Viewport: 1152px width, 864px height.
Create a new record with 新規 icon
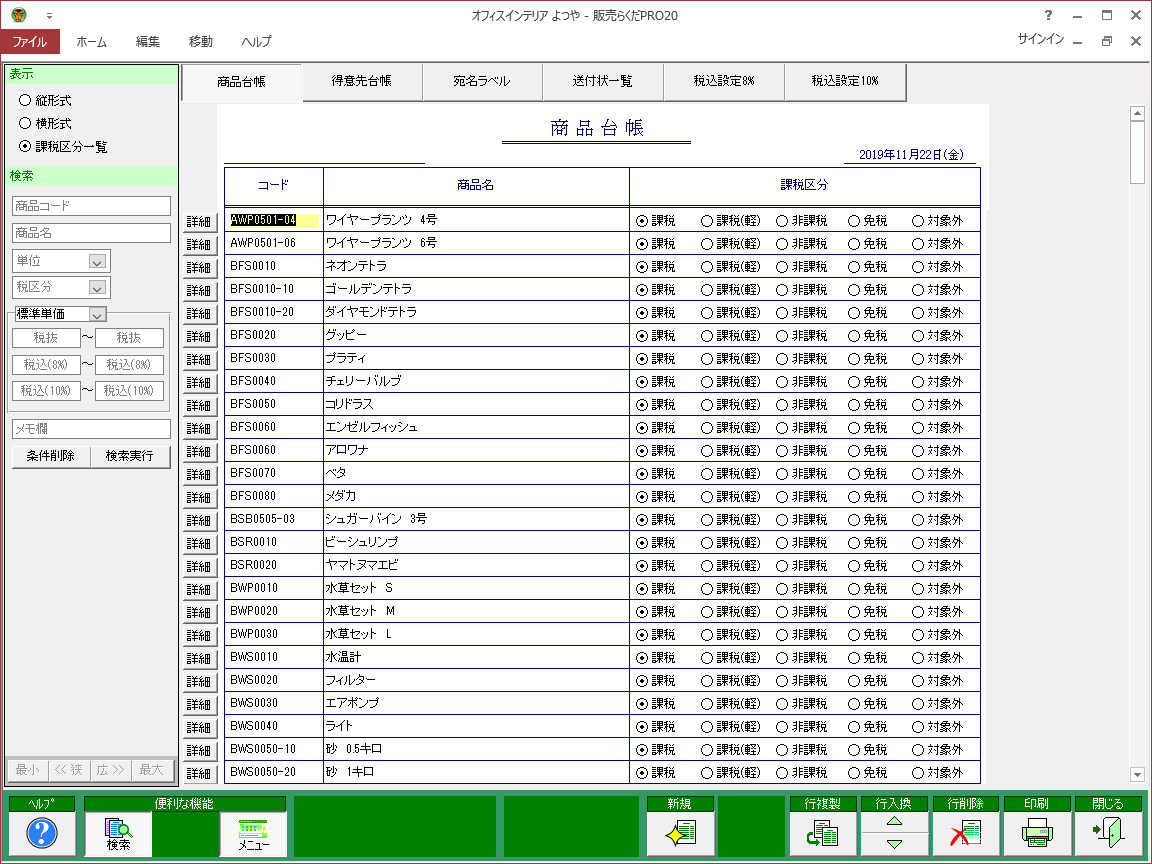click(680, 833)
